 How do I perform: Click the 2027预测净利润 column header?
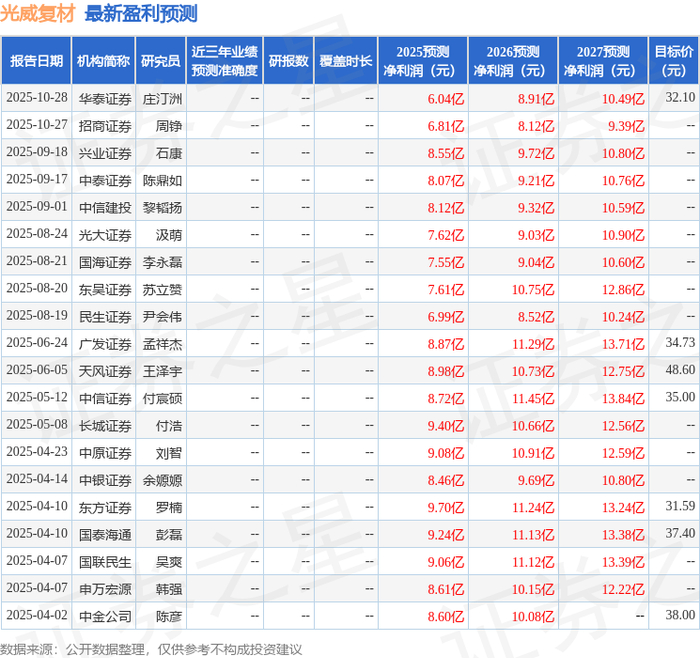pyautogui.click(x=603, y=61)
